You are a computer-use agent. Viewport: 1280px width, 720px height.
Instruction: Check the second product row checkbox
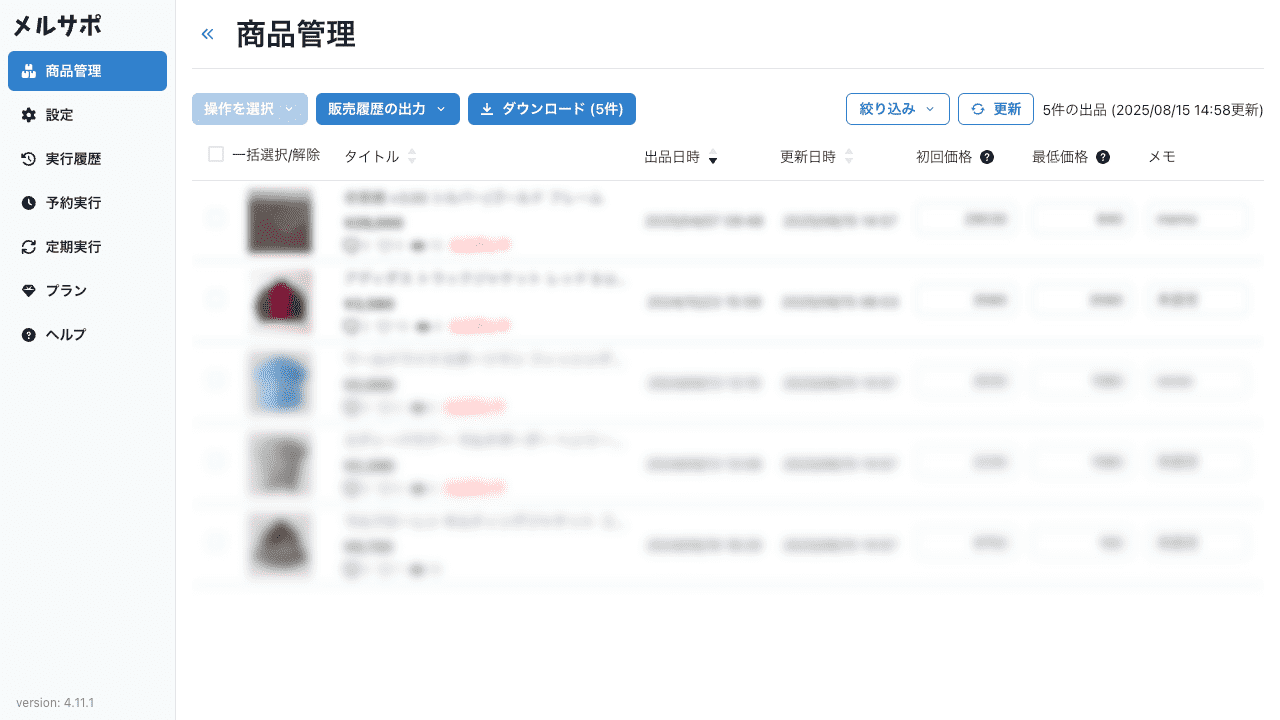[216, 299]
